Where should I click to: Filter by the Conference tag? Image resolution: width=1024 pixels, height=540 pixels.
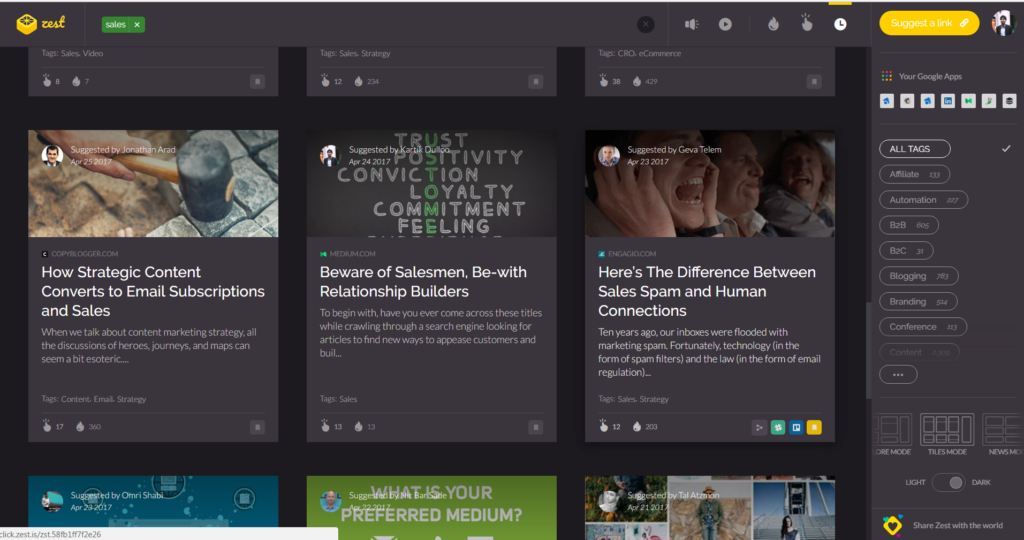(923, 326)
